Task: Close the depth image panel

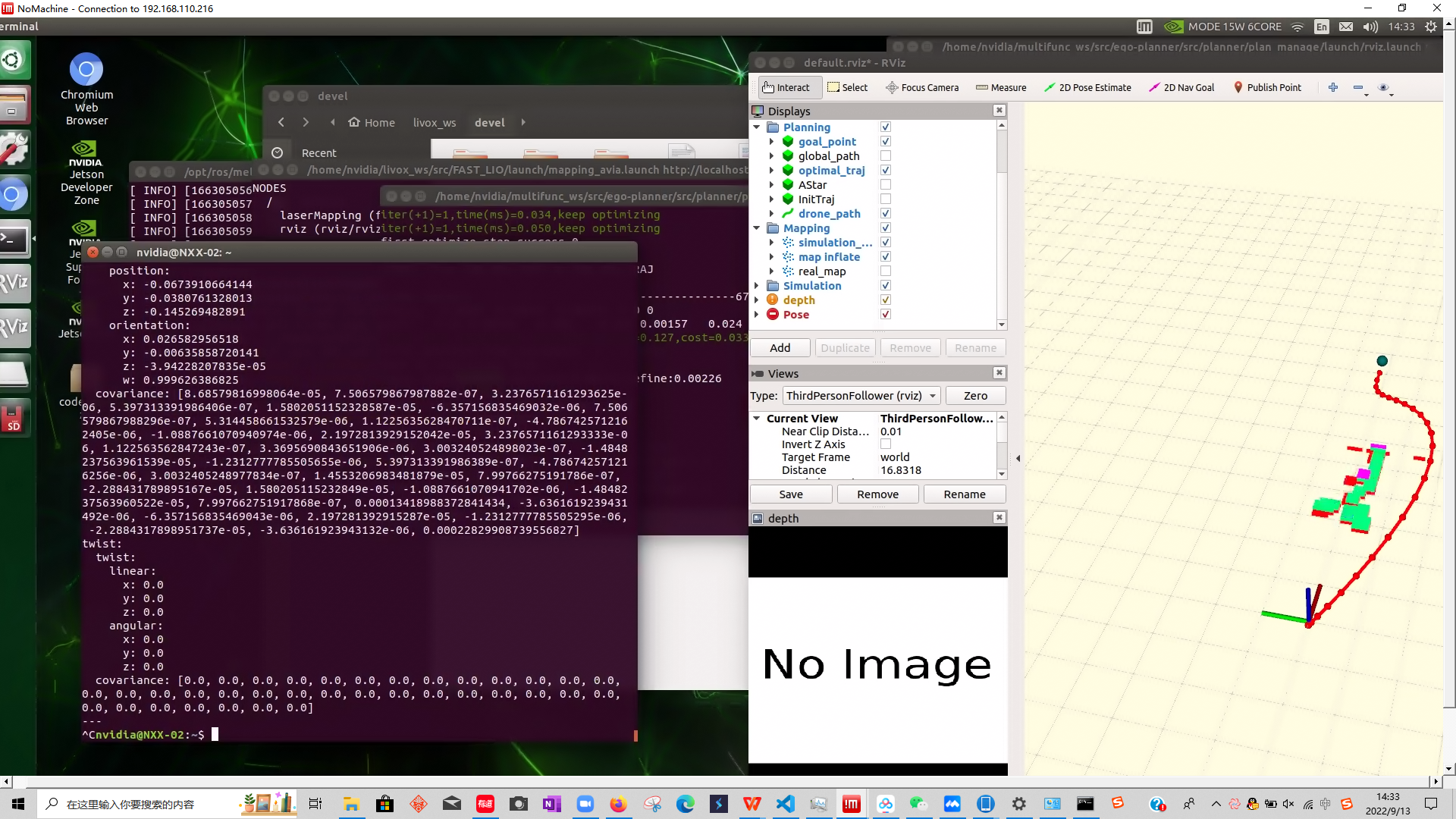Action: point(999,518)
